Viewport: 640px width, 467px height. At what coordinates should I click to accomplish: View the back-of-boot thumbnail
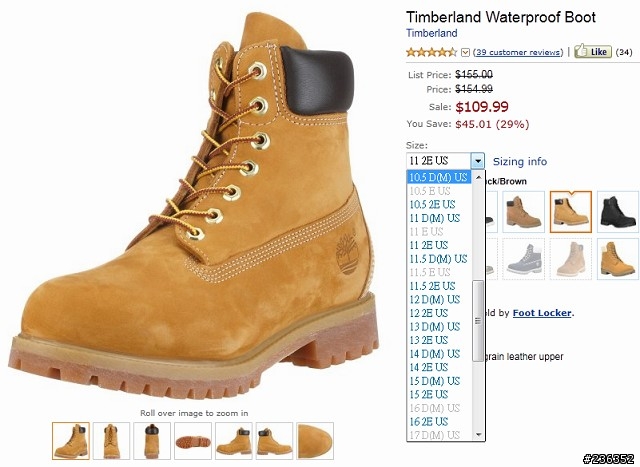click(x=152, y=441)
